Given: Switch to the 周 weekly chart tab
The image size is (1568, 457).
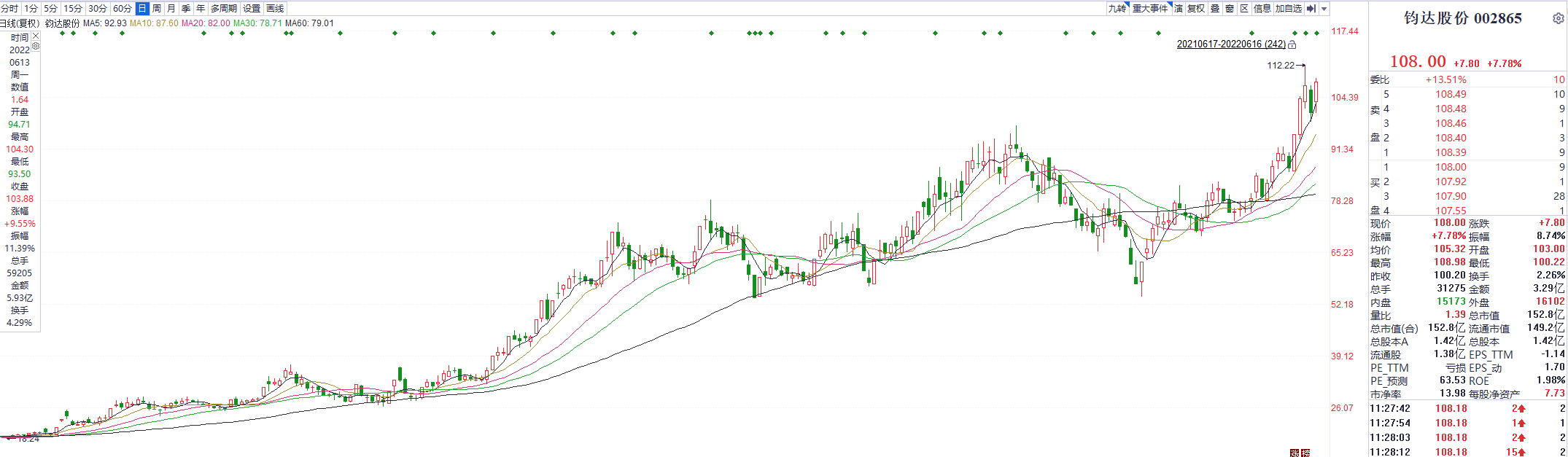Looking at the screenshot, I should [x=157, y=9].
